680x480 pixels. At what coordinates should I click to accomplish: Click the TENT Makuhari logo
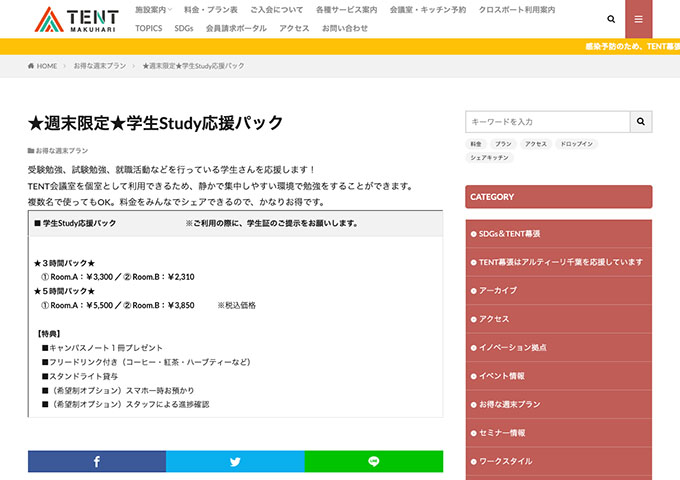pos(76,20)
